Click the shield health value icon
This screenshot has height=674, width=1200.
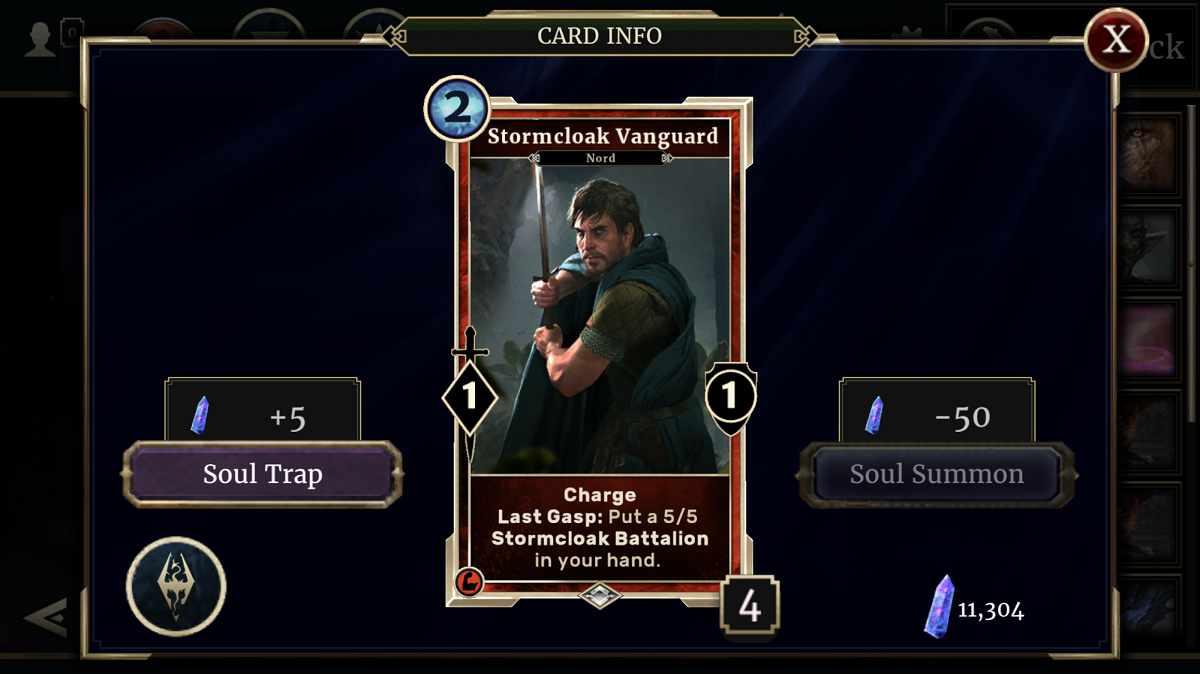coord(731,396)
